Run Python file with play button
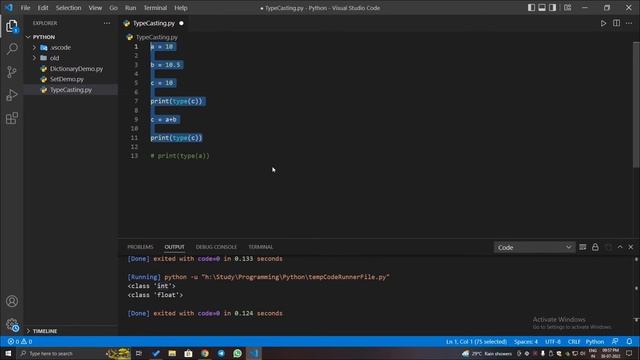Viewport: 640px width, 360px height. point(603,23)
